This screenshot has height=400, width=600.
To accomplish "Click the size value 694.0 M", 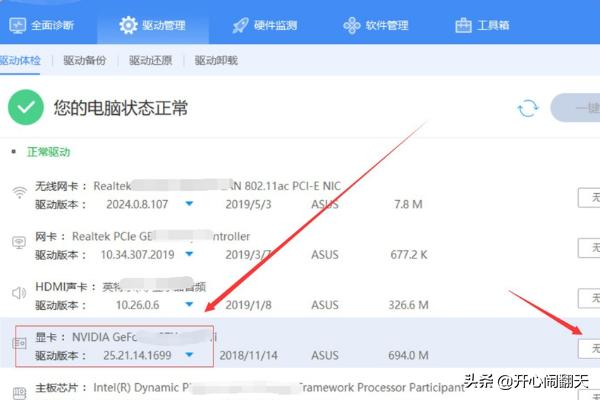I will click(408, 355).
